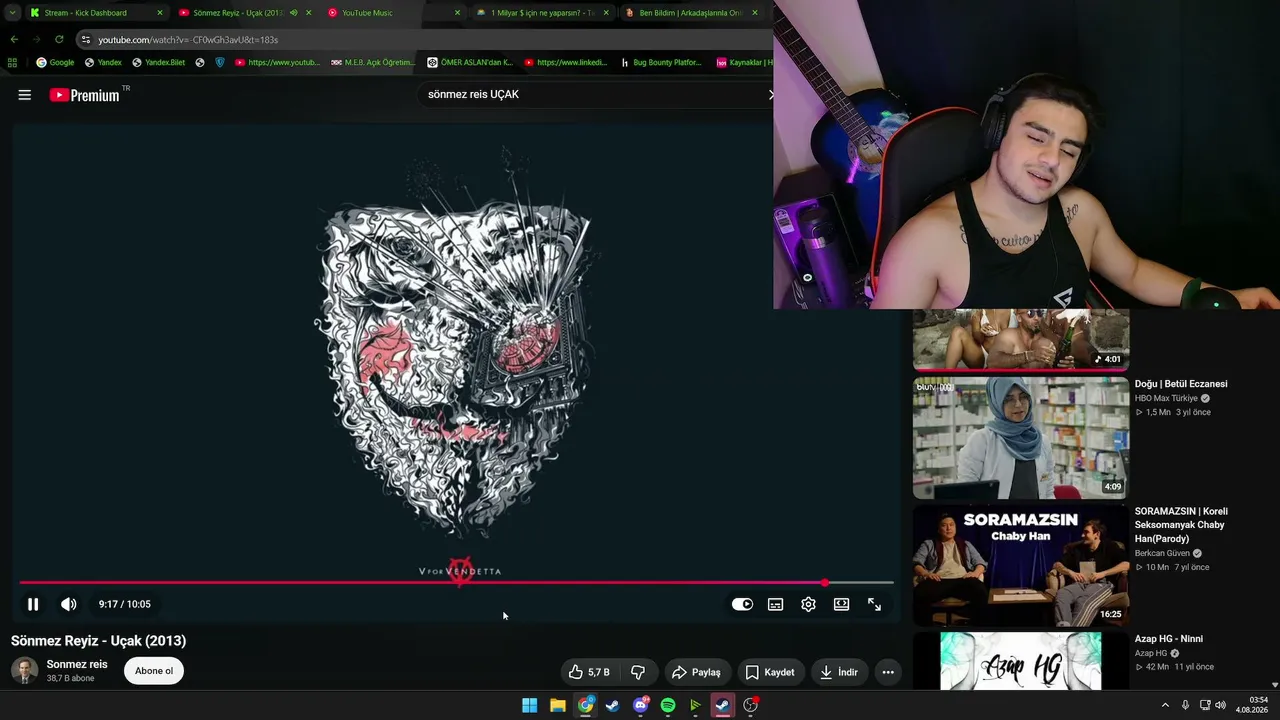The image size is (1280, 720).
Task: Like the video with 5,7 B likes
Action: coord(588,672)
